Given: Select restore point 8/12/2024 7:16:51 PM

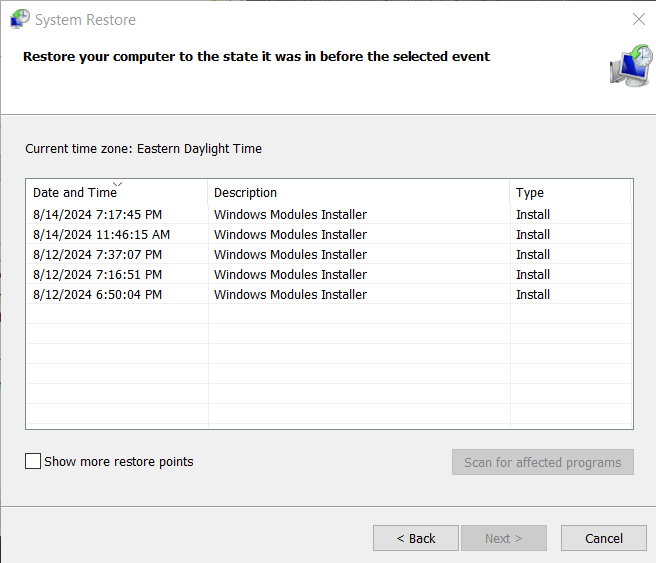Looking at the screenshot, I should 329,274.
